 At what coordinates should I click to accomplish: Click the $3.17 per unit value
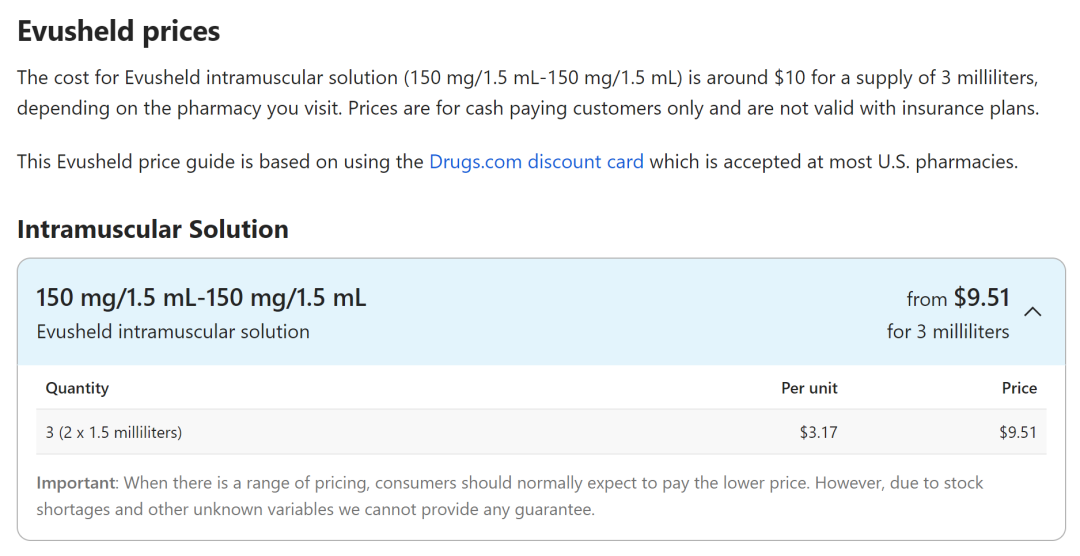818,432
